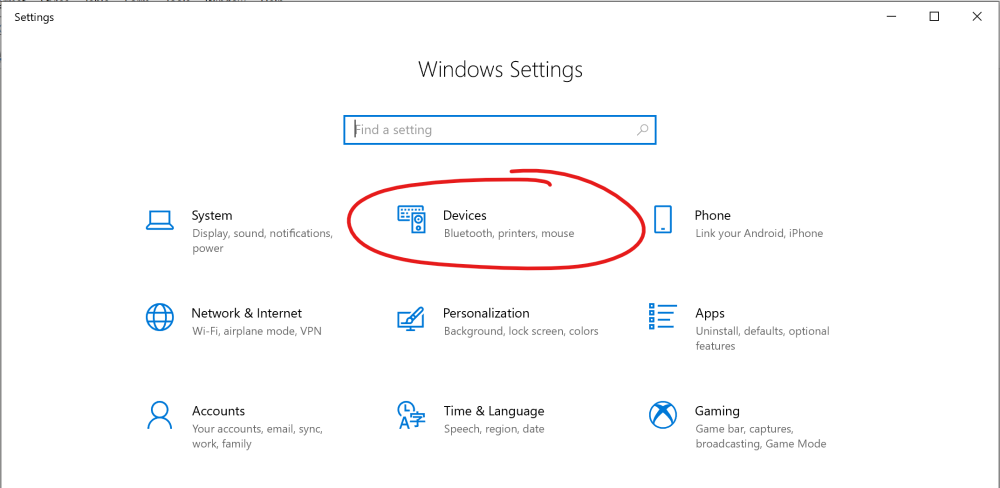This screenshot has height=488, width=1000.
Task: Open the Accounts person icon
Action: (159, 415)
